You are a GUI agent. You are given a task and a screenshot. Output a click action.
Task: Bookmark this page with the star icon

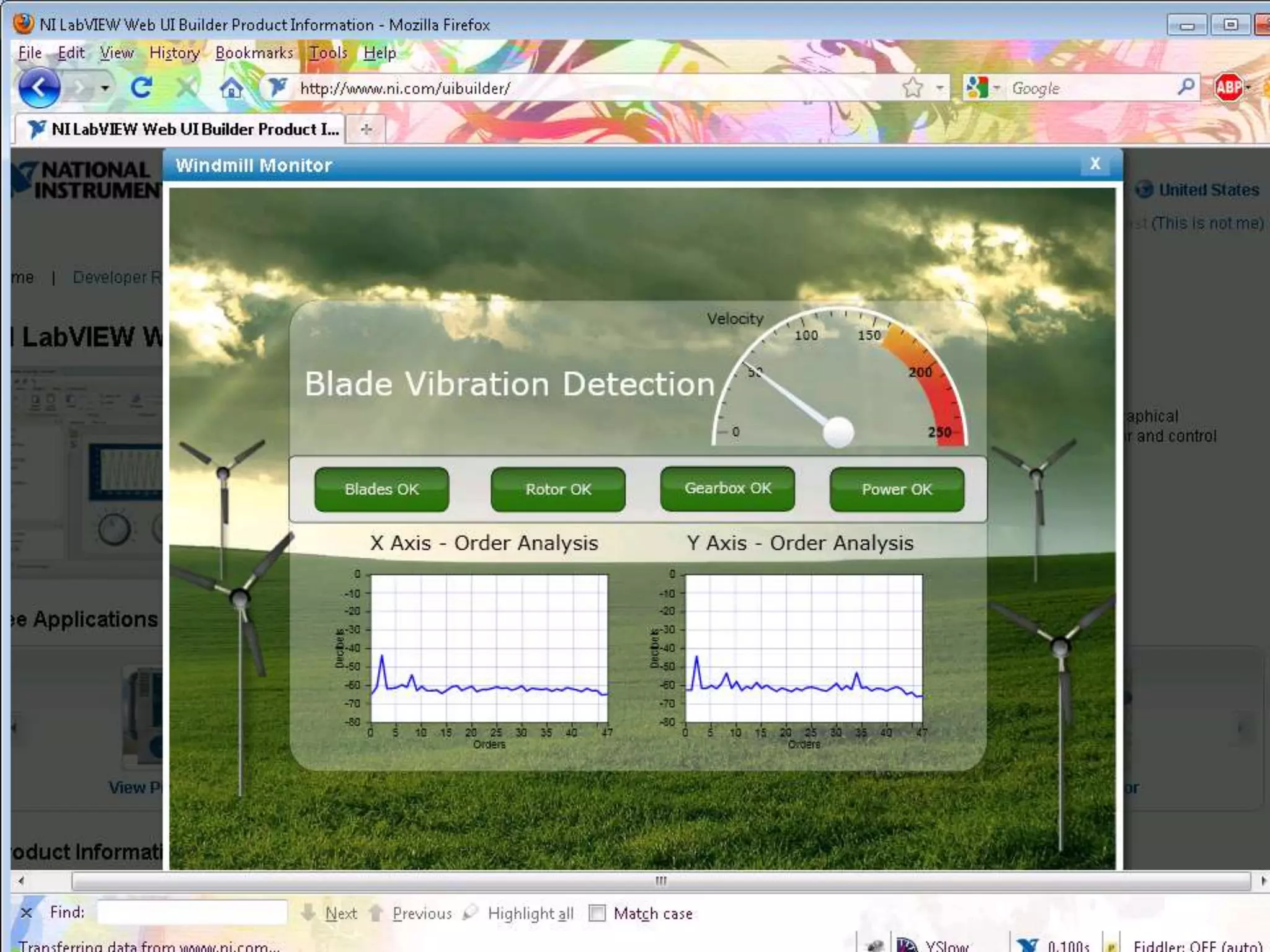912,88
